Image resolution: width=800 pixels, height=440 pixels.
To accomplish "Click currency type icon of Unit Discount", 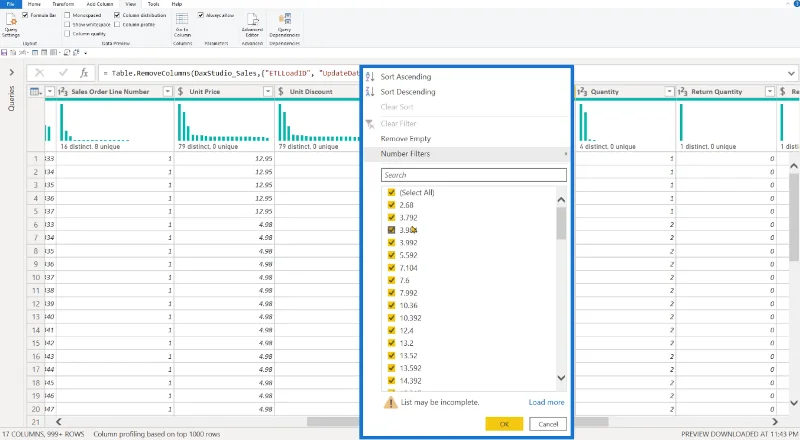I will point(281,92).
